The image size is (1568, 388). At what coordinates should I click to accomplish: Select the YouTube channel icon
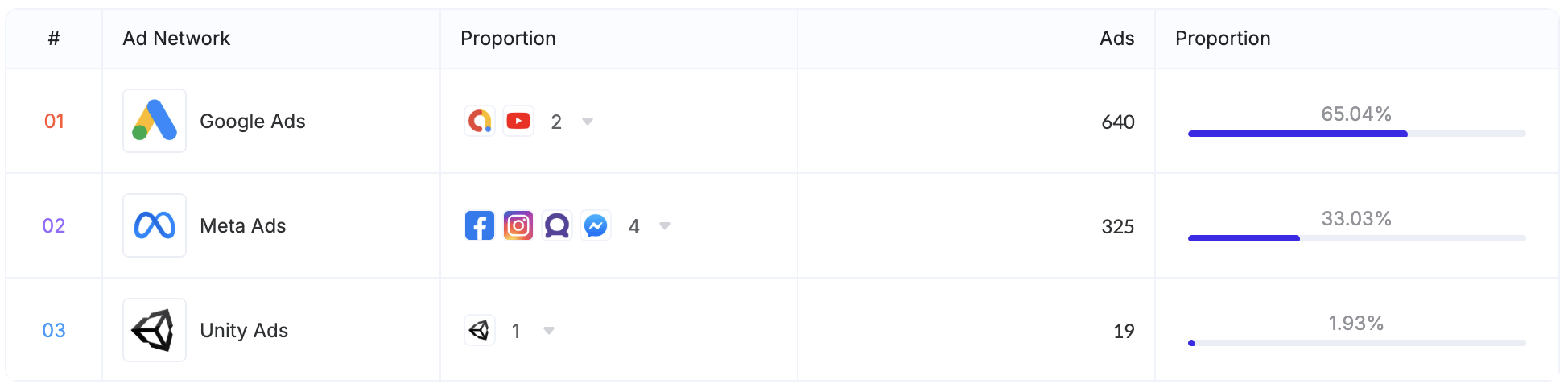[518, 121]
